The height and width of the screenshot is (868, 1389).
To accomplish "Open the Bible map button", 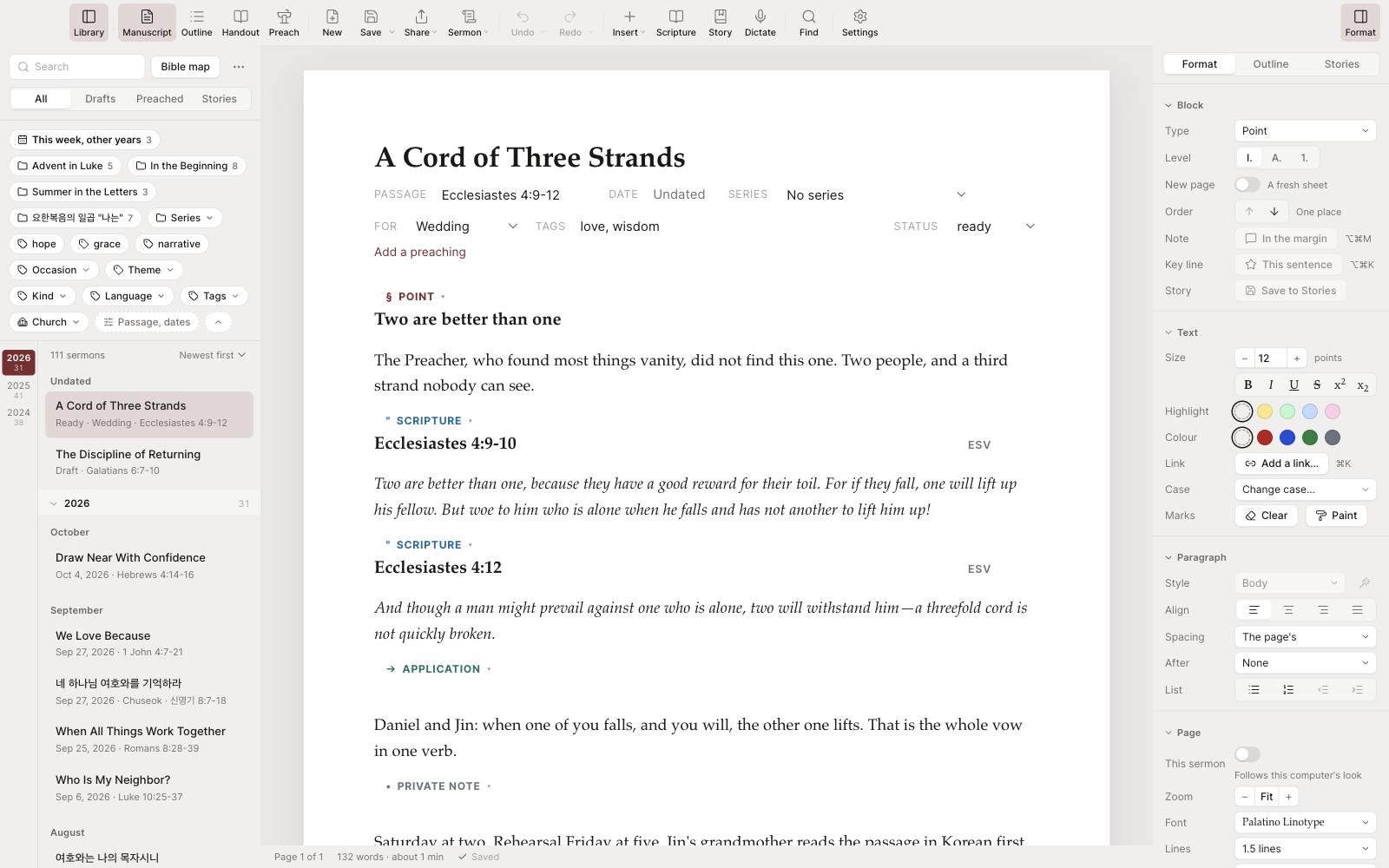I will click(x=185, y=67).
